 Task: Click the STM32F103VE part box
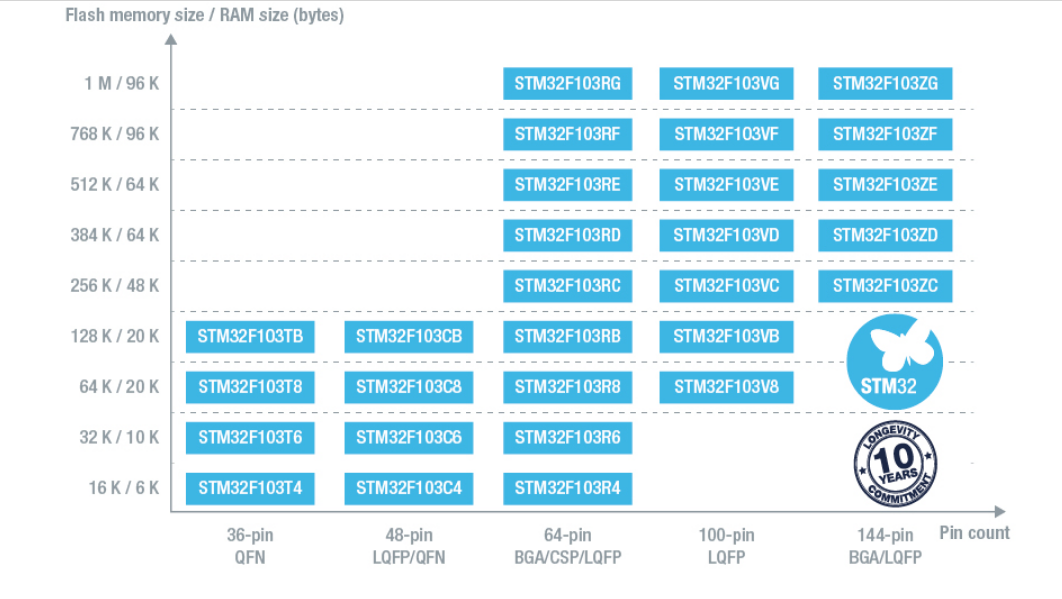coord(726,185)
